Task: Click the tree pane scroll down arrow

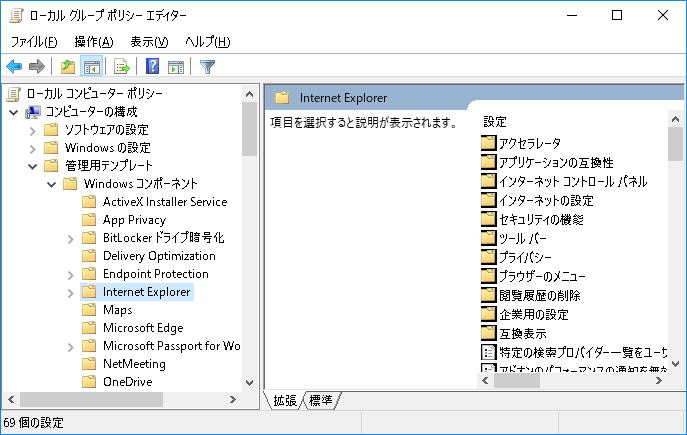Action: [x=249, y=382]
